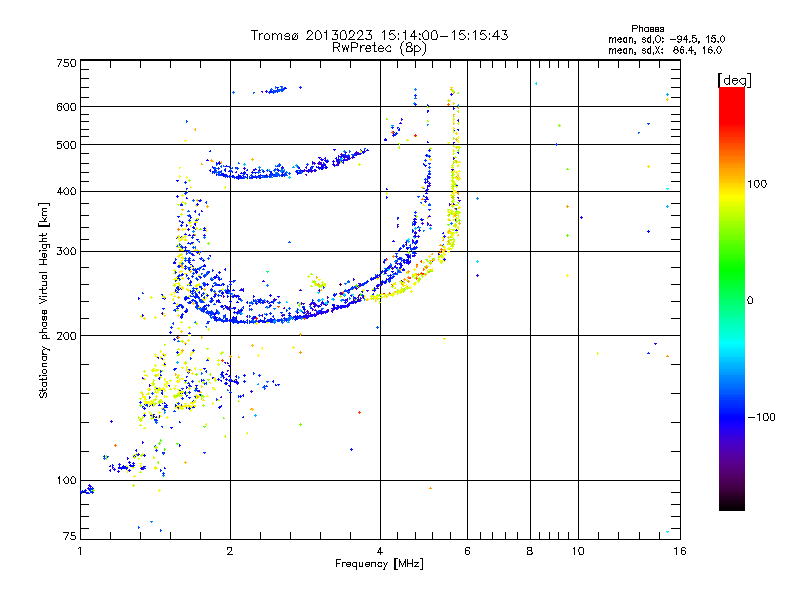Click the subtitle 'RwPretec (8p)'
Screen dimensions: 800x600
point(379,48)
